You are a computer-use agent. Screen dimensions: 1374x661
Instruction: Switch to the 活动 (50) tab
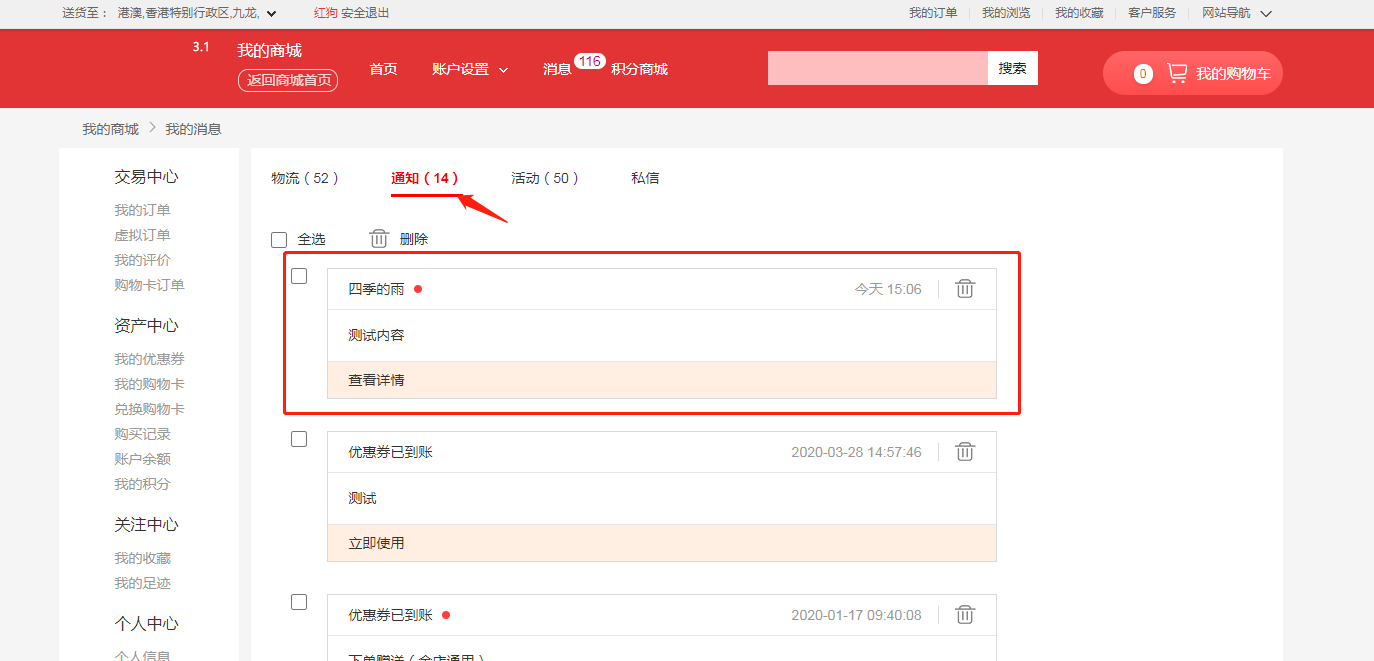pyautogui.click(x=545, y=178)
